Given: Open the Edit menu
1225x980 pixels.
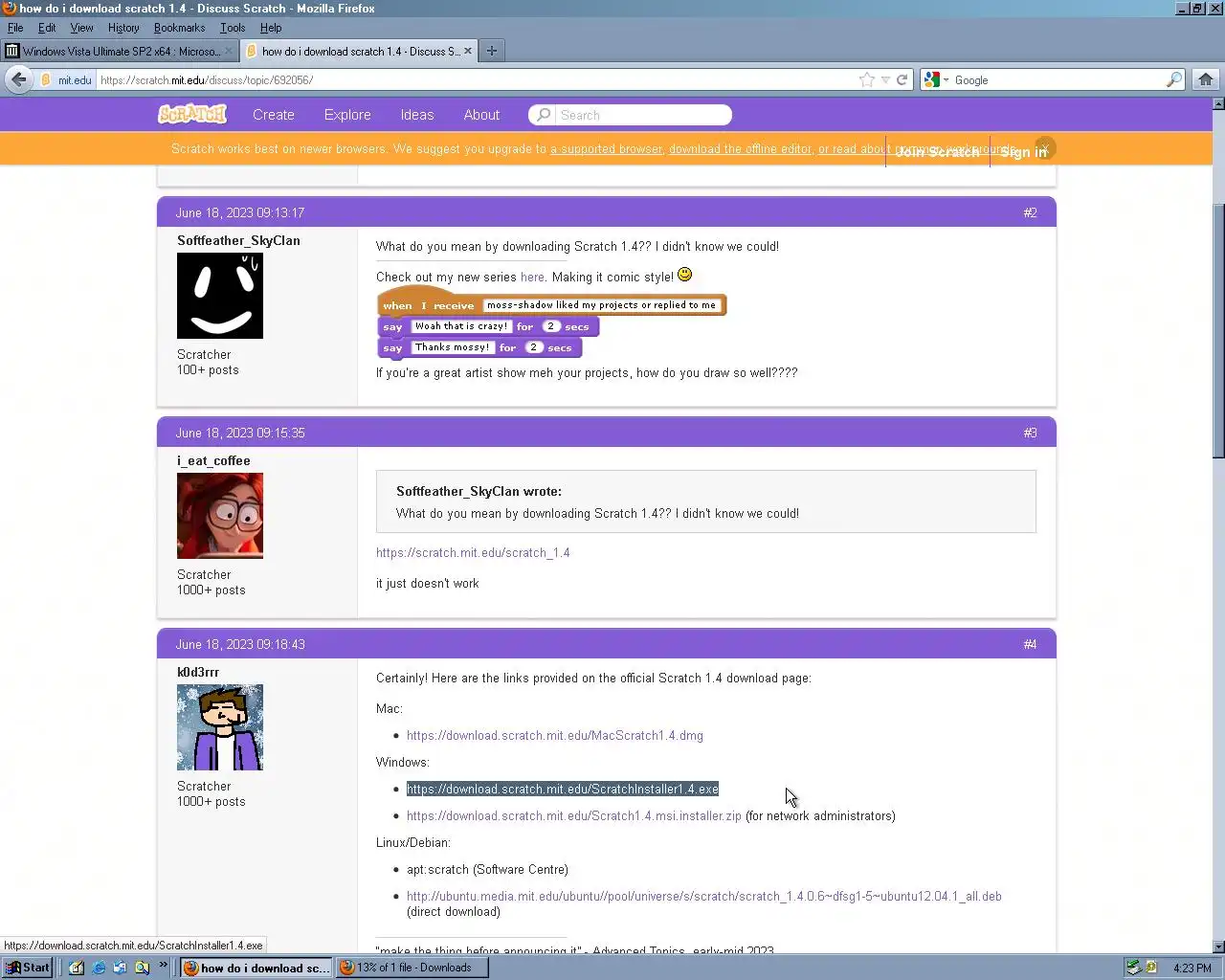Looking at the screenshot, I should click(x=47, y=28).
